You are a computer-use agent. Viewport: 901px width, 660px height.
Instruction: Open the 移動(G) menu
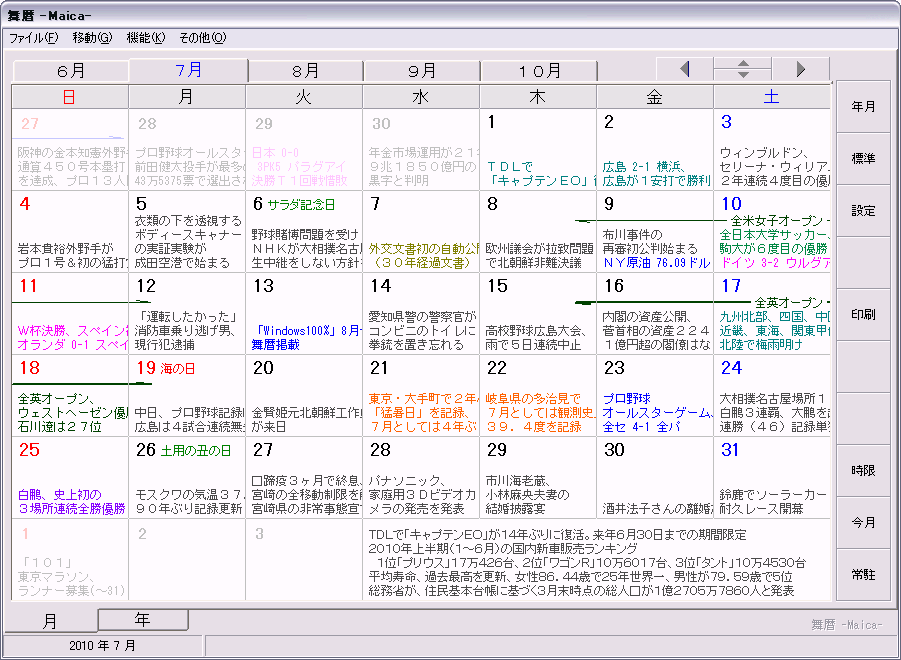(x=92, y=38)
